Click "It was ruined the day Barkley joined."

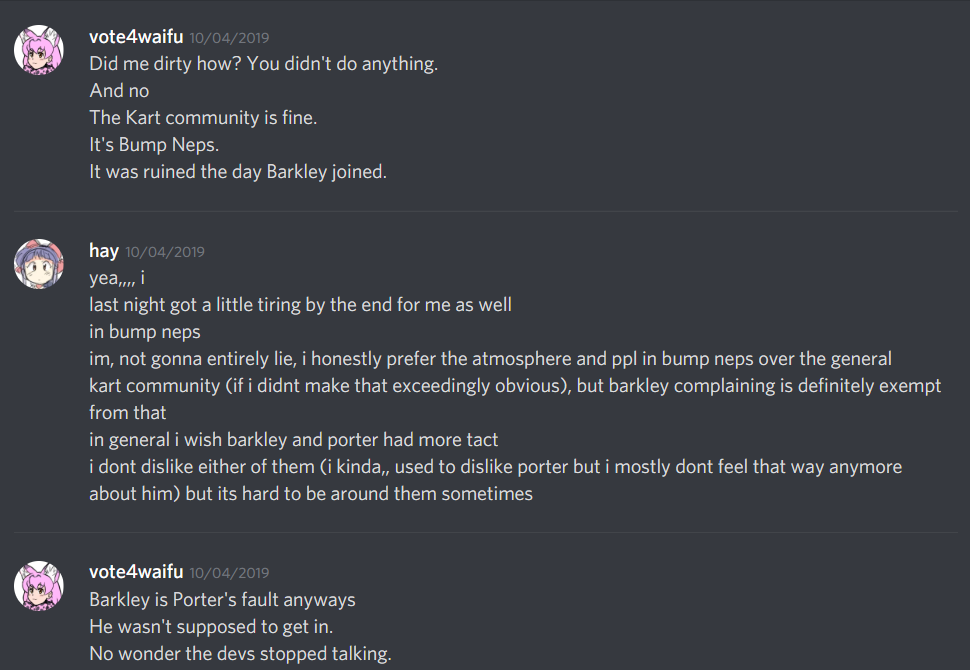click(x=238, y=172)
